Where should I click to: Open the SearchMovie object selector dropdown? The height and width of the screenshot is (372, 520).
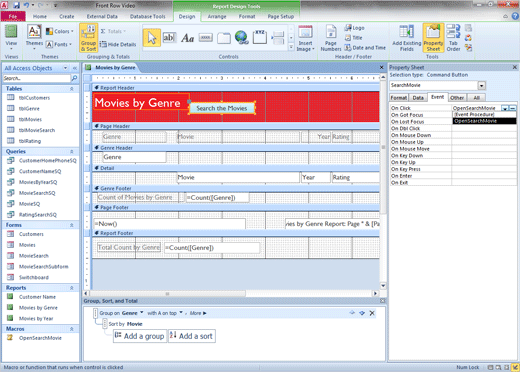pos(481,86)
